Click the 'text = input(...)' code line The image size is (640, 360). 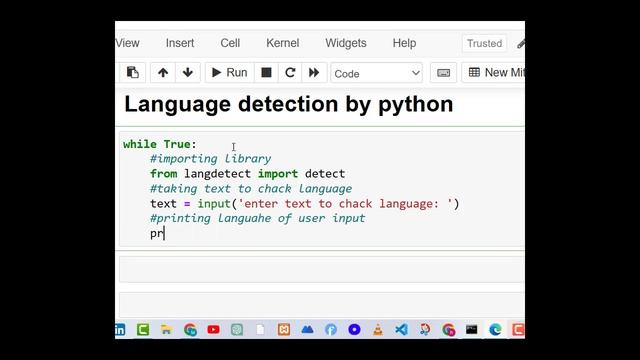pyautogui.click(x=304, y=204)
